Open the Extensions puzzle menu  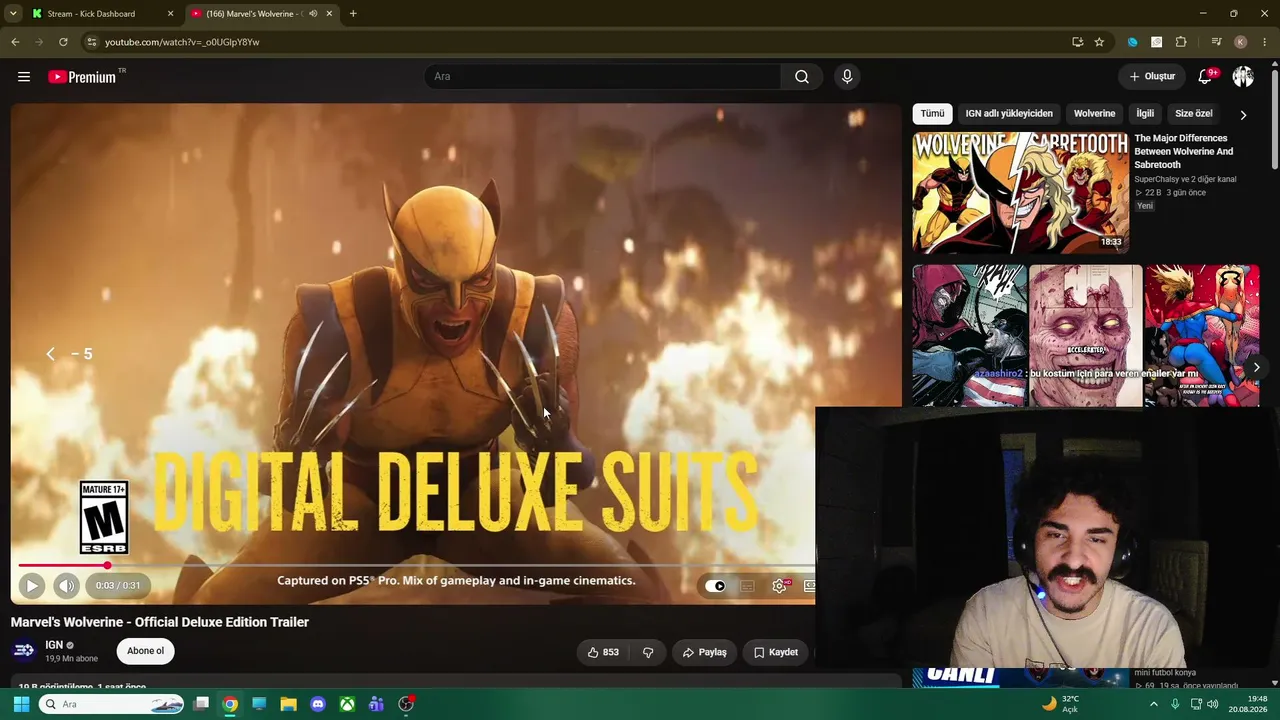1181,42
